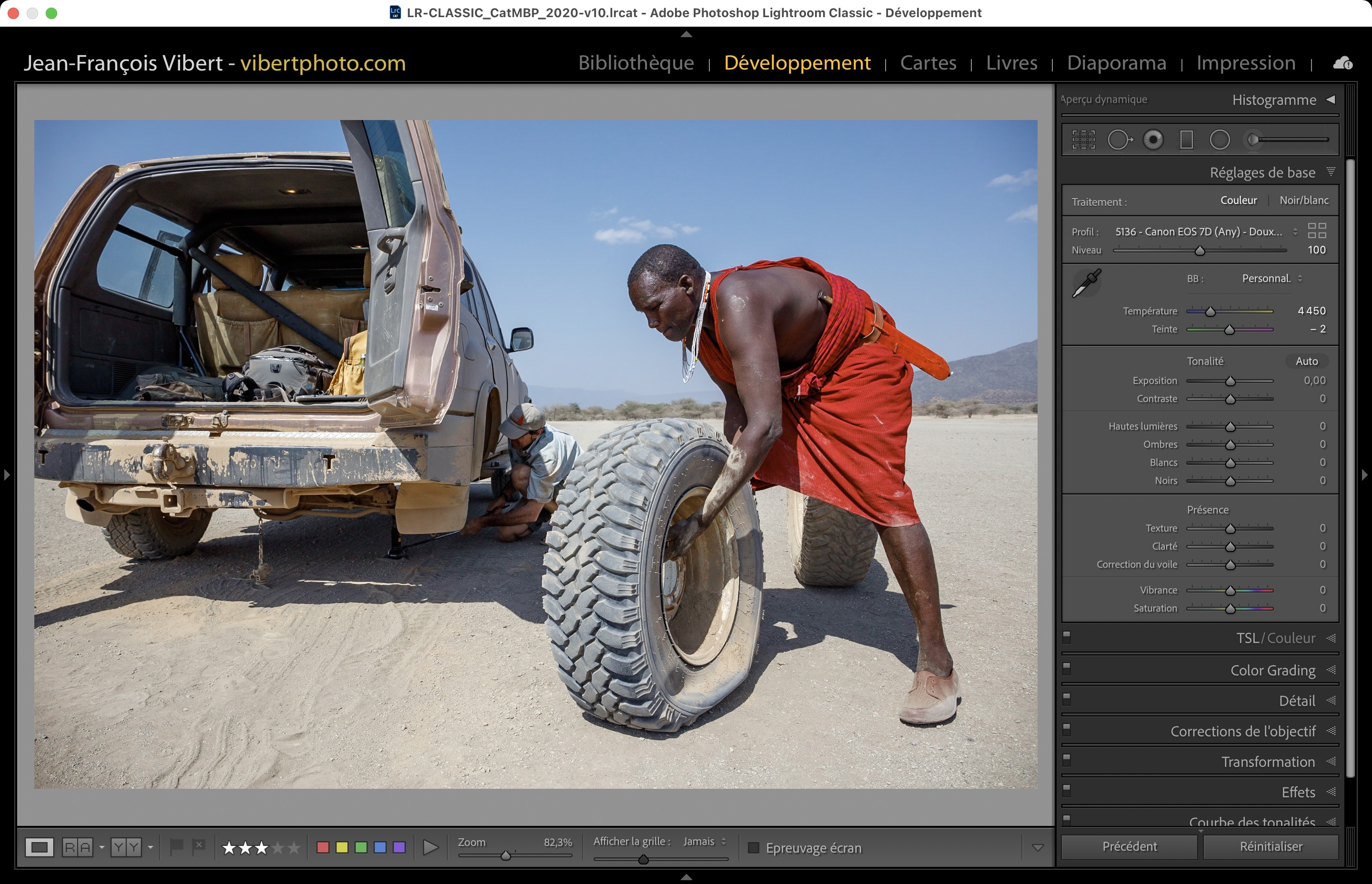The image size is (1372, 884).
Task: Open the Cartes module
Action: 928,62
